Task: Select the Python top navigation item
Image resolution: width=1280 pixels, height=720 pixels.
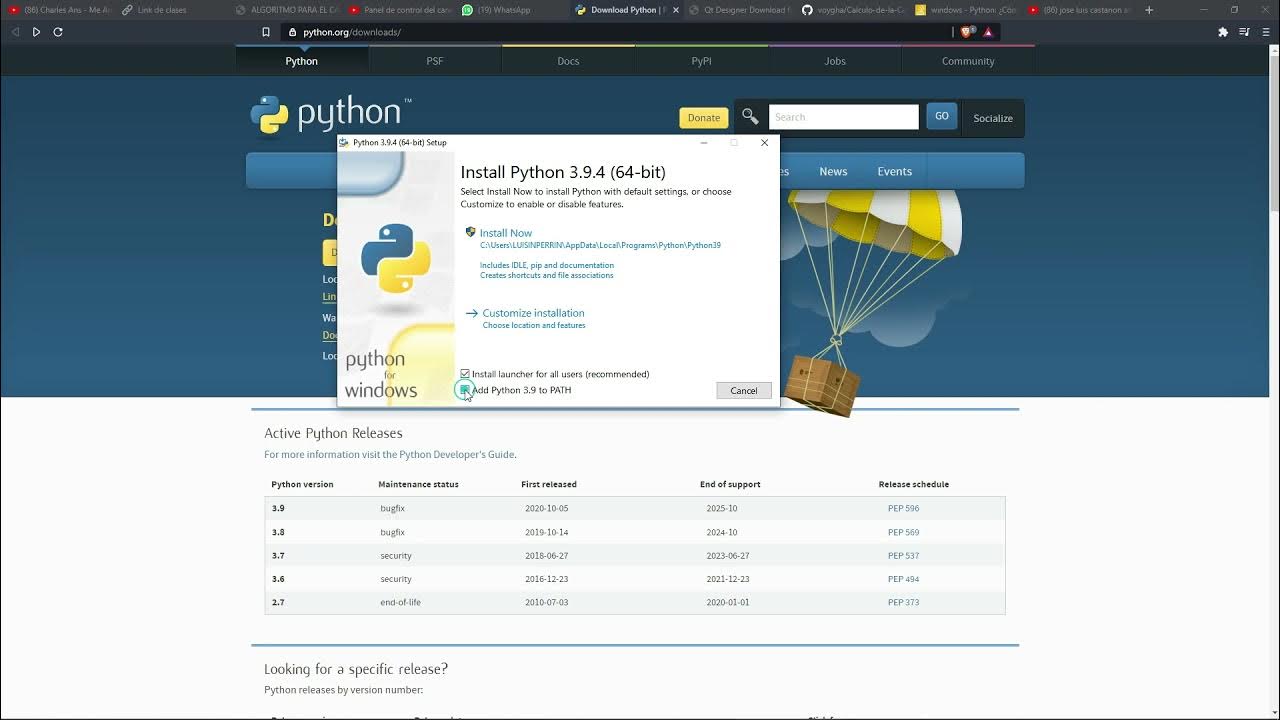Action: tap(301, 61)
